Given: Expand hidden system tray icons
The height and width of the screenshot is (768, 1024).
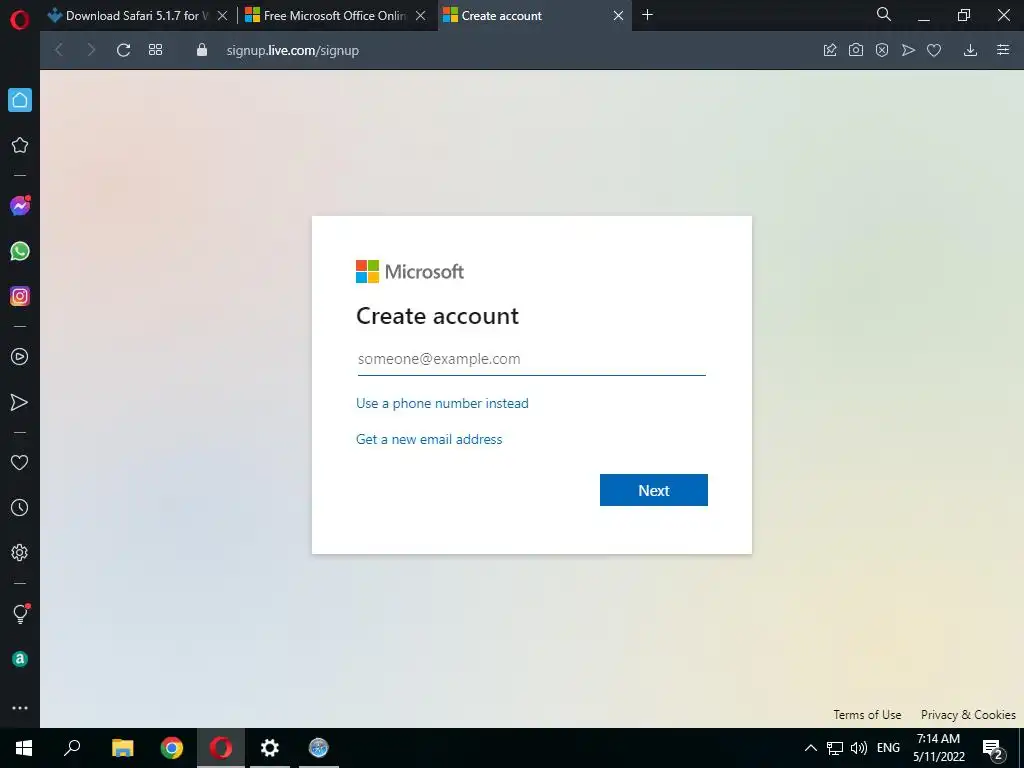Looking at the screenshot, I should coord(810,748).
